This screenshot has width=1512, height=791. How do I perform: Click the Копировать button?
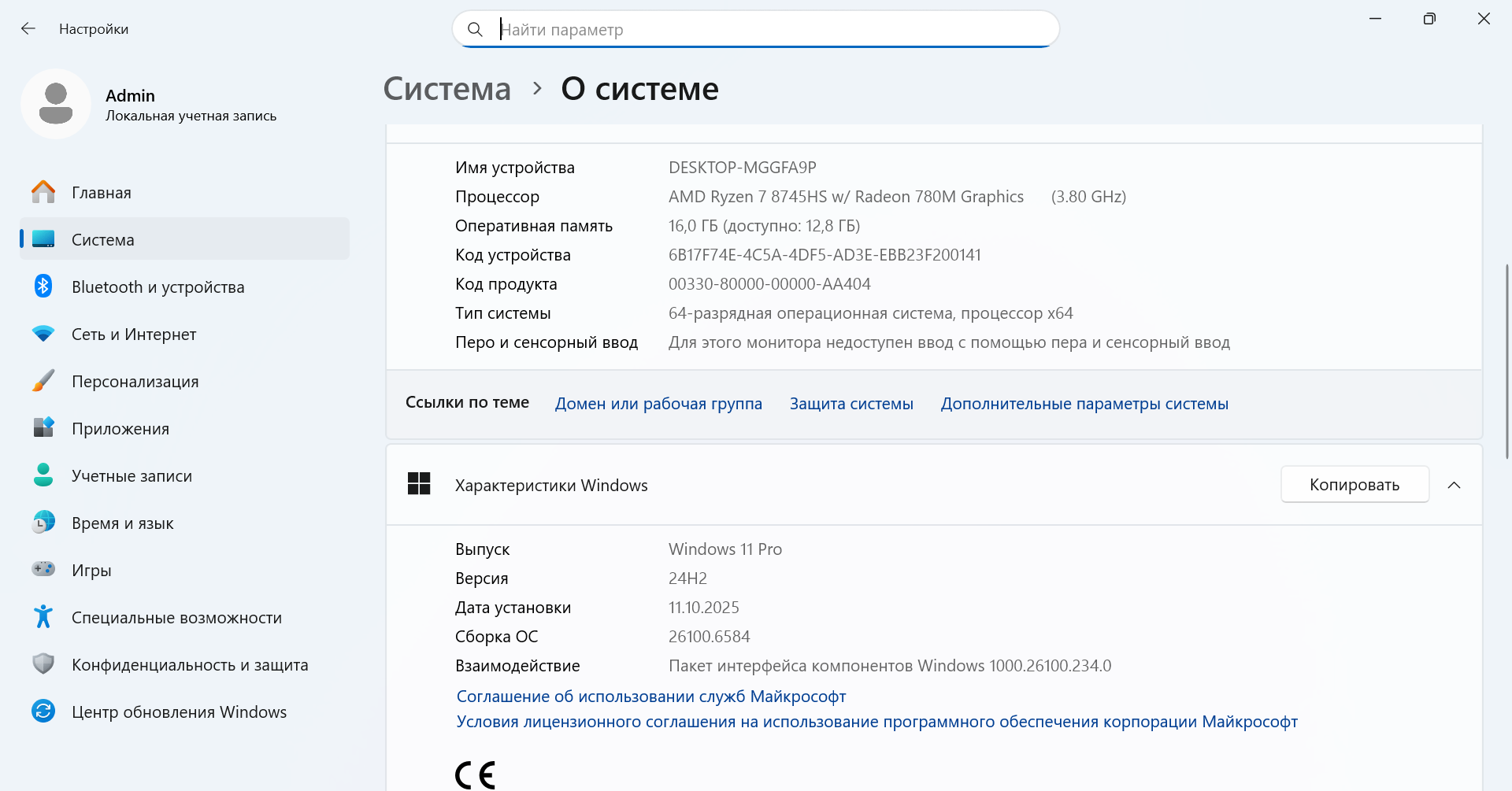(1354, 485)
